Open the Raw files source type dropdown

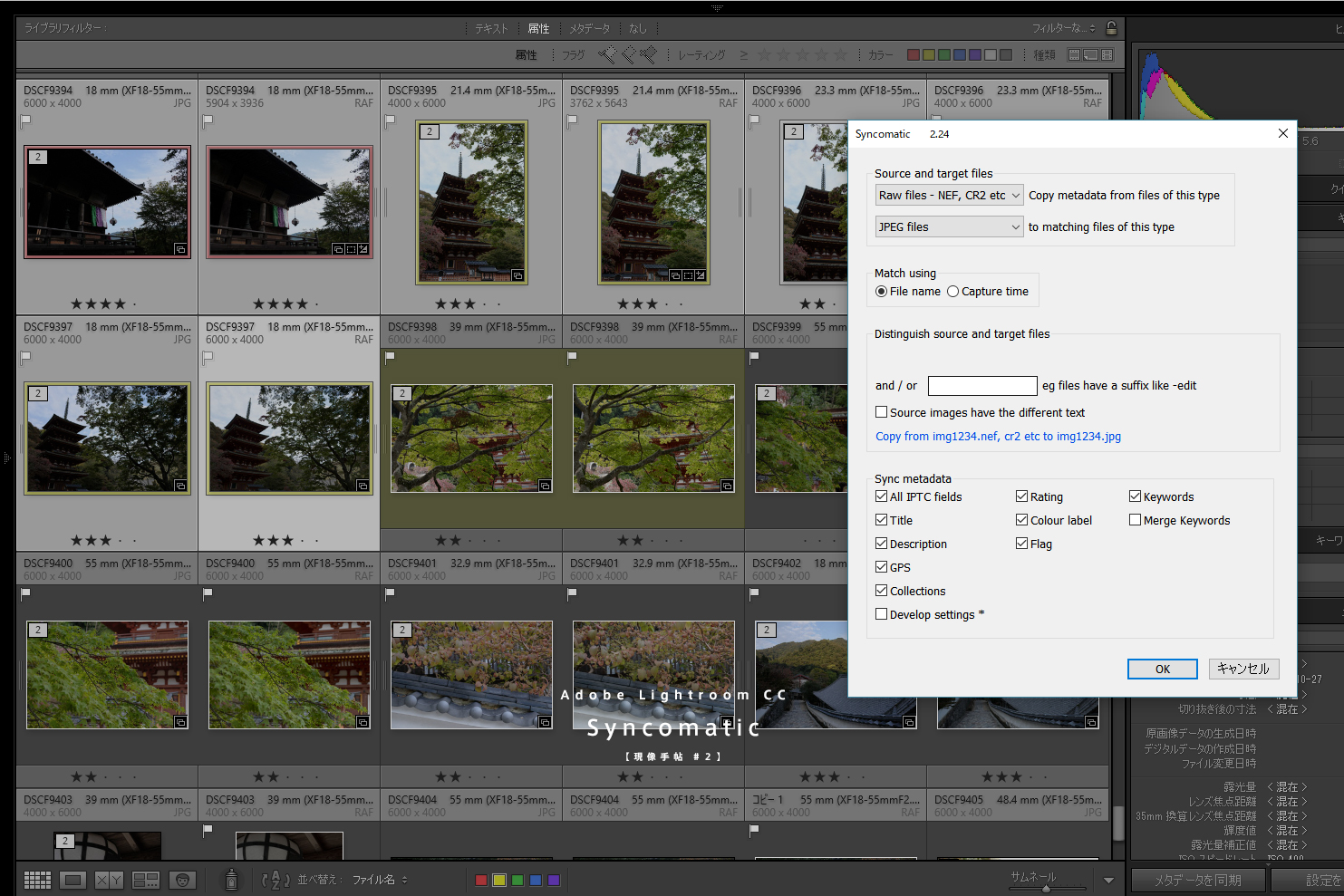949,196
